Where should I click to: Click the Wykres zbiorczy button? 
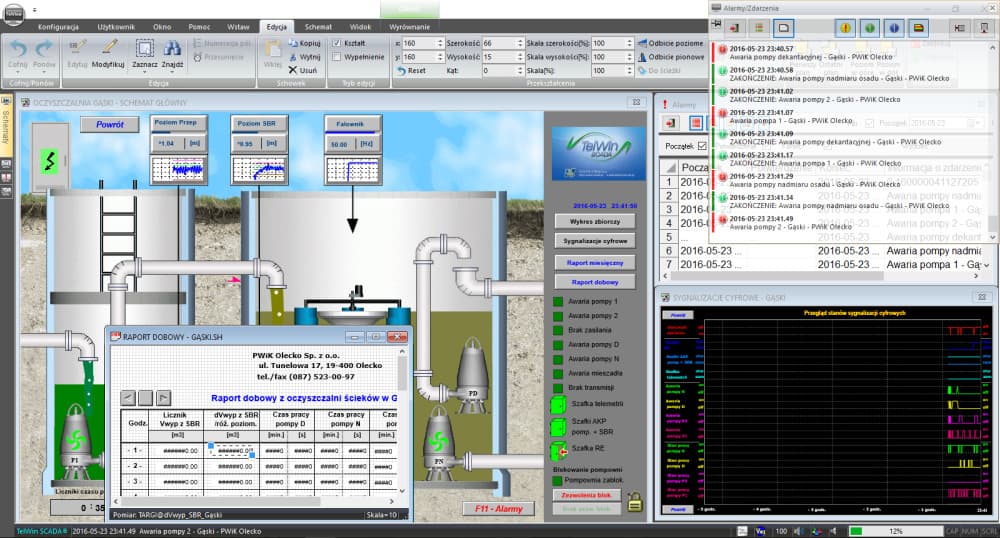595,222
